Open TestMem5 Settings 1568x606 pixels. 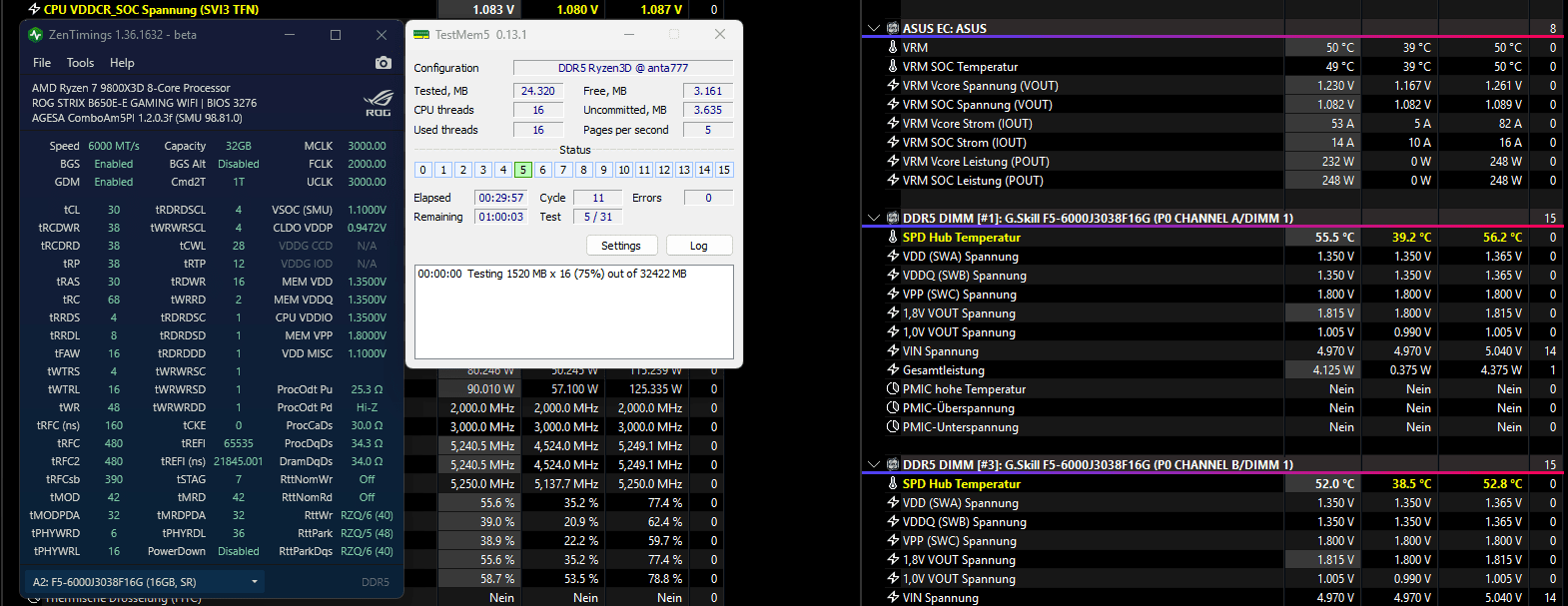621,246
